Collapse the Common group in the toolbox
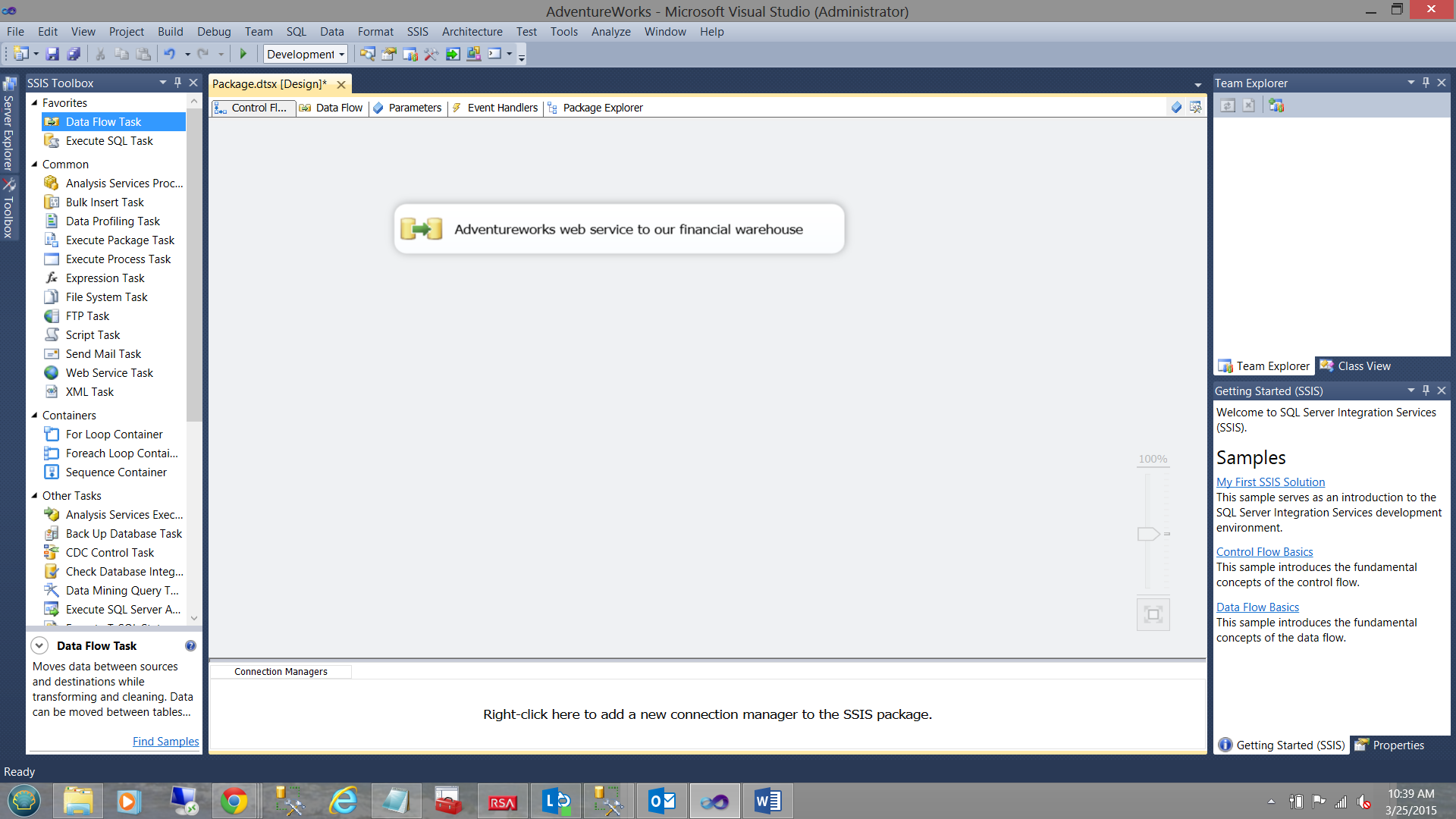The width and height of the screenshot is (1456, 819). 34,165
